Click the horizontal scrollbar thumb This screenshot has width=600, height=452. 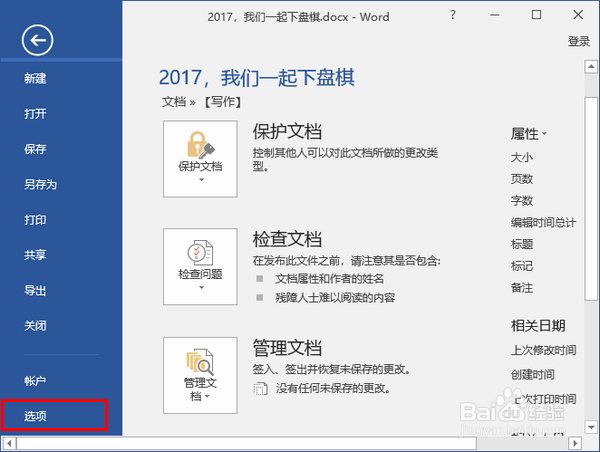[247, 444]
